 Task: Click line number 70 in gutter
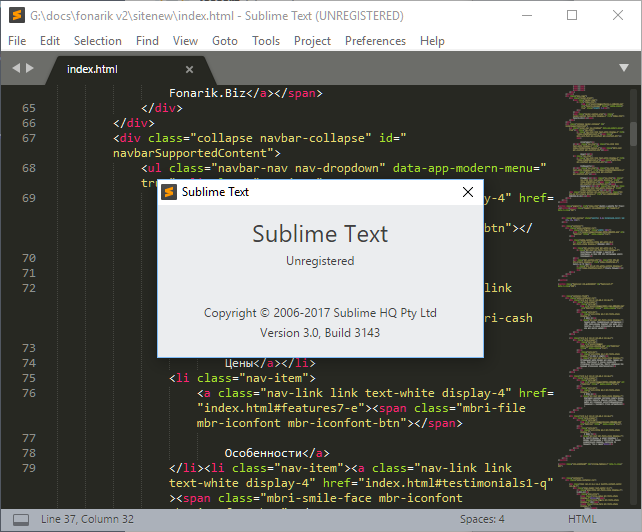click(x=29, y=258)
